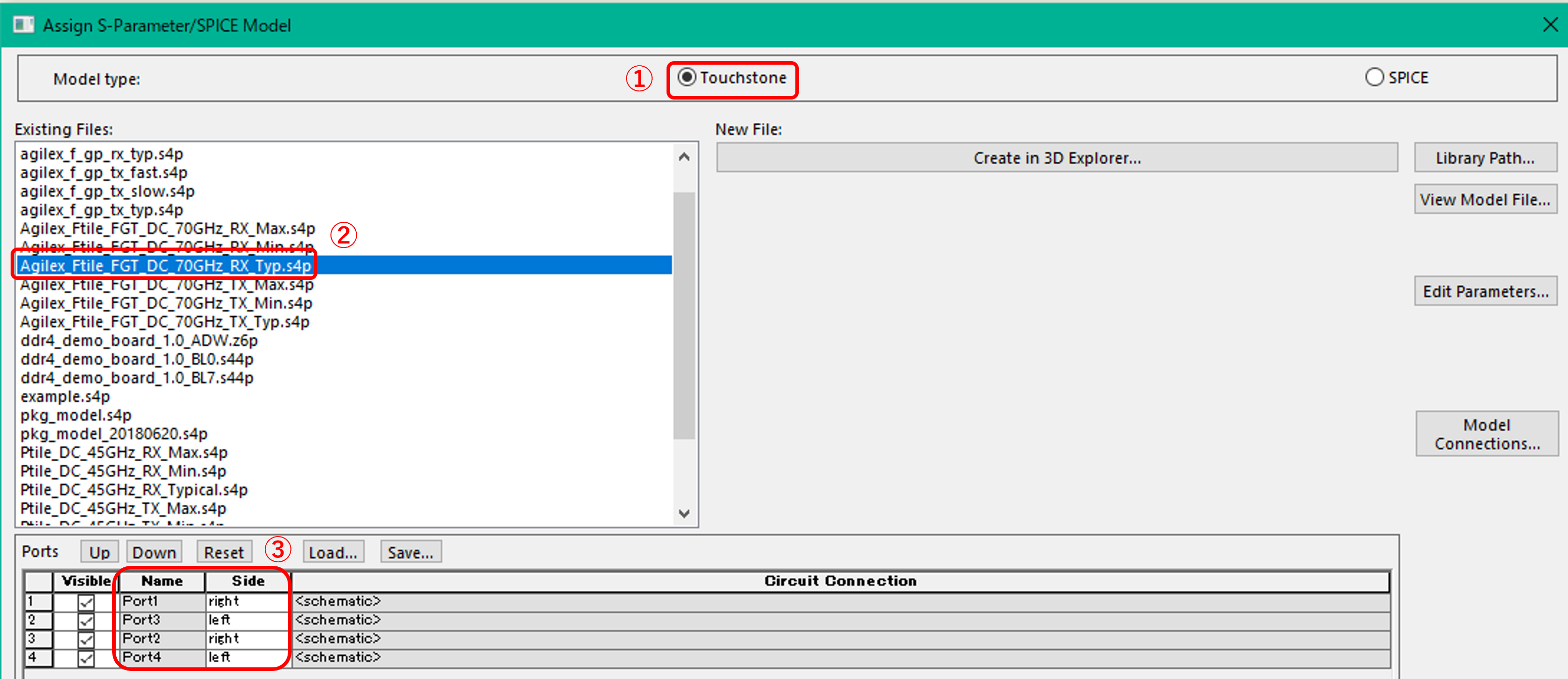Select ddr4_demo_board_1.0_BL7.s44p file
This screenshot has width=1568, height=679.
137,378
